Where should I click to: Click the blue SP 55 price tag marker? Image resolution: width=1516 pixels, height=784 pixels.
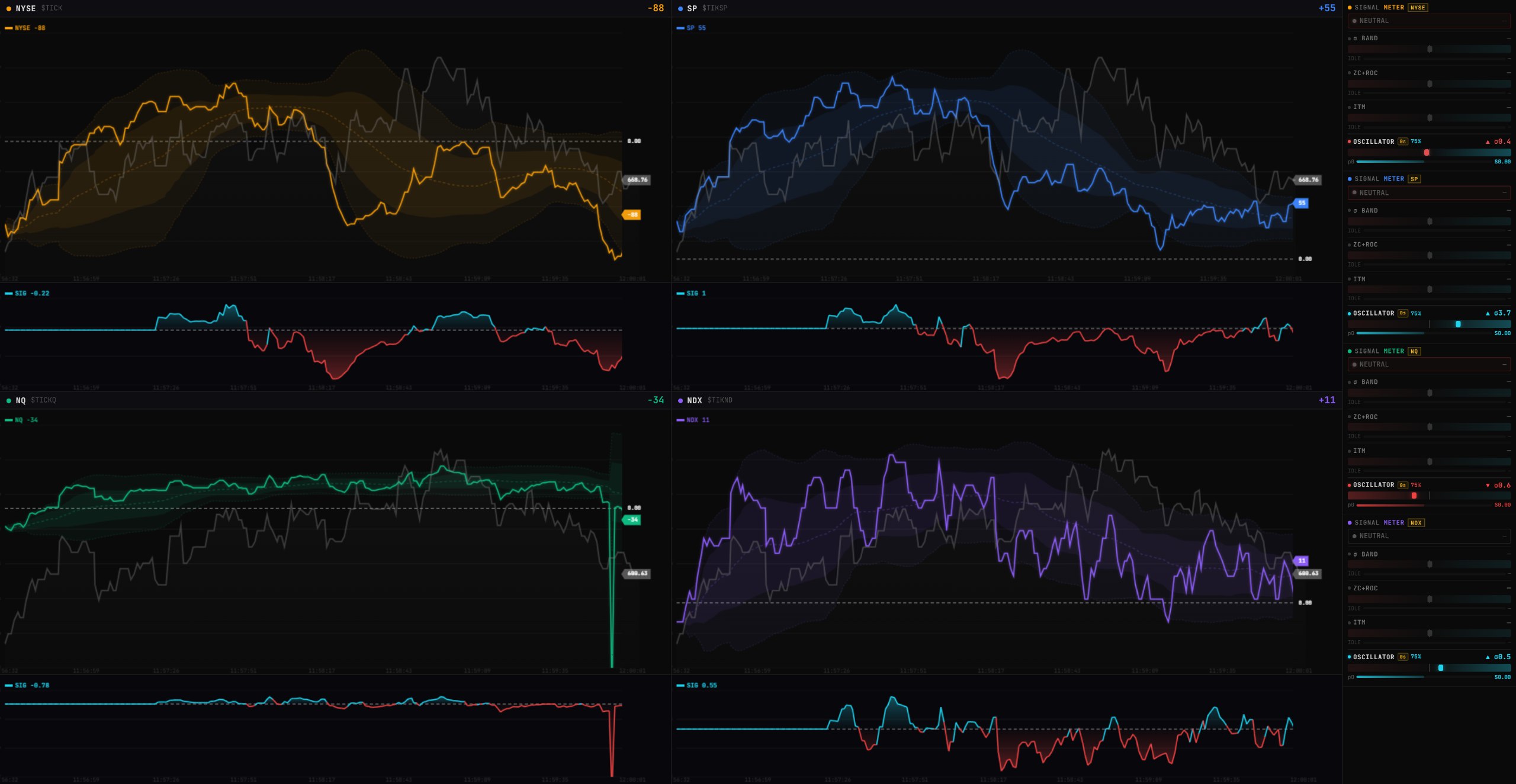[1301, 203]
